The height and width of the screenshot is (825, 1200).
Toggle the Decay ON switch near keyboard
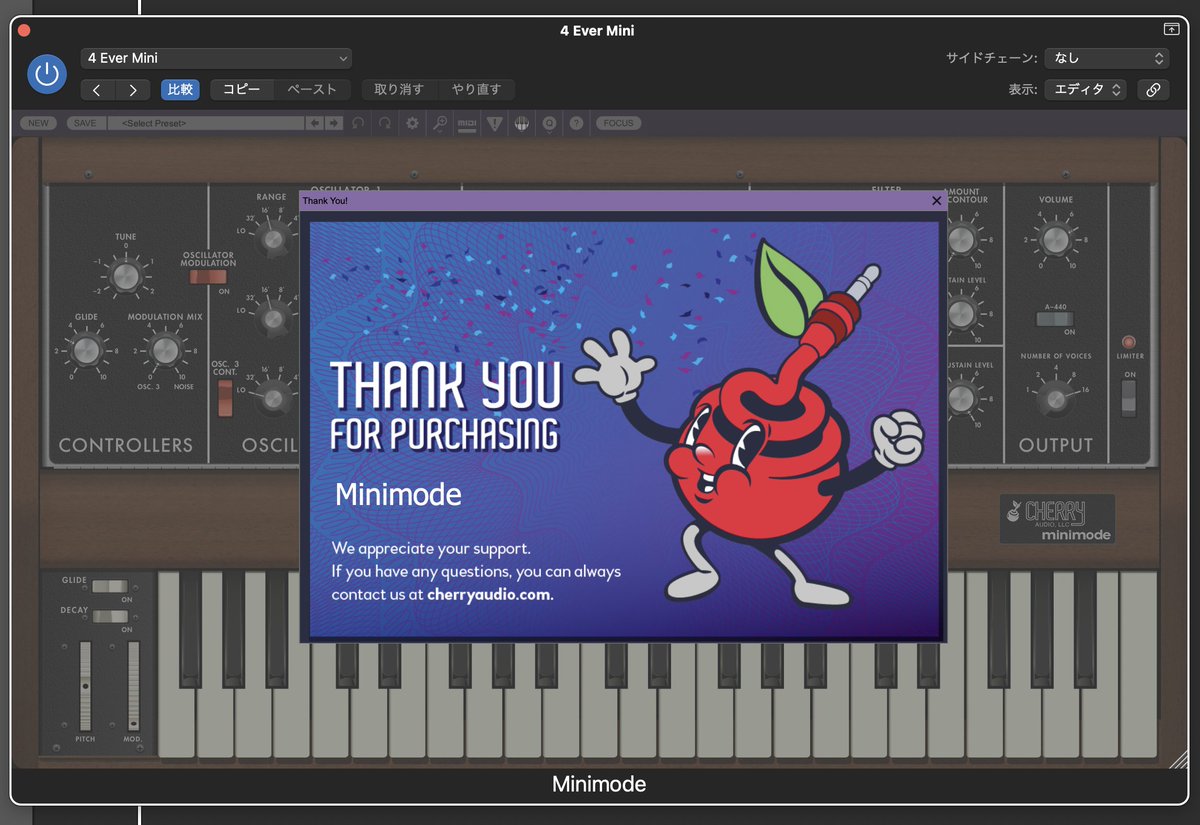pyautogui.click(x=109, y=616)
